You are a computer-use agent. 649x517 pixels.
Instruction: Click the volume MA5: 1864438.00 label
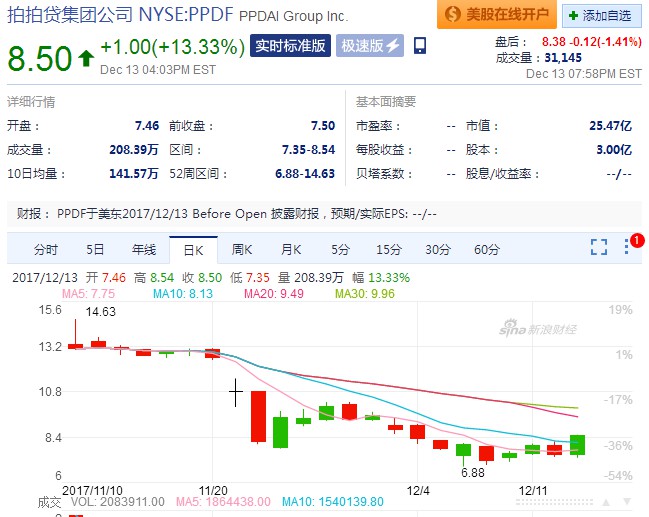(x=223, y=502)
